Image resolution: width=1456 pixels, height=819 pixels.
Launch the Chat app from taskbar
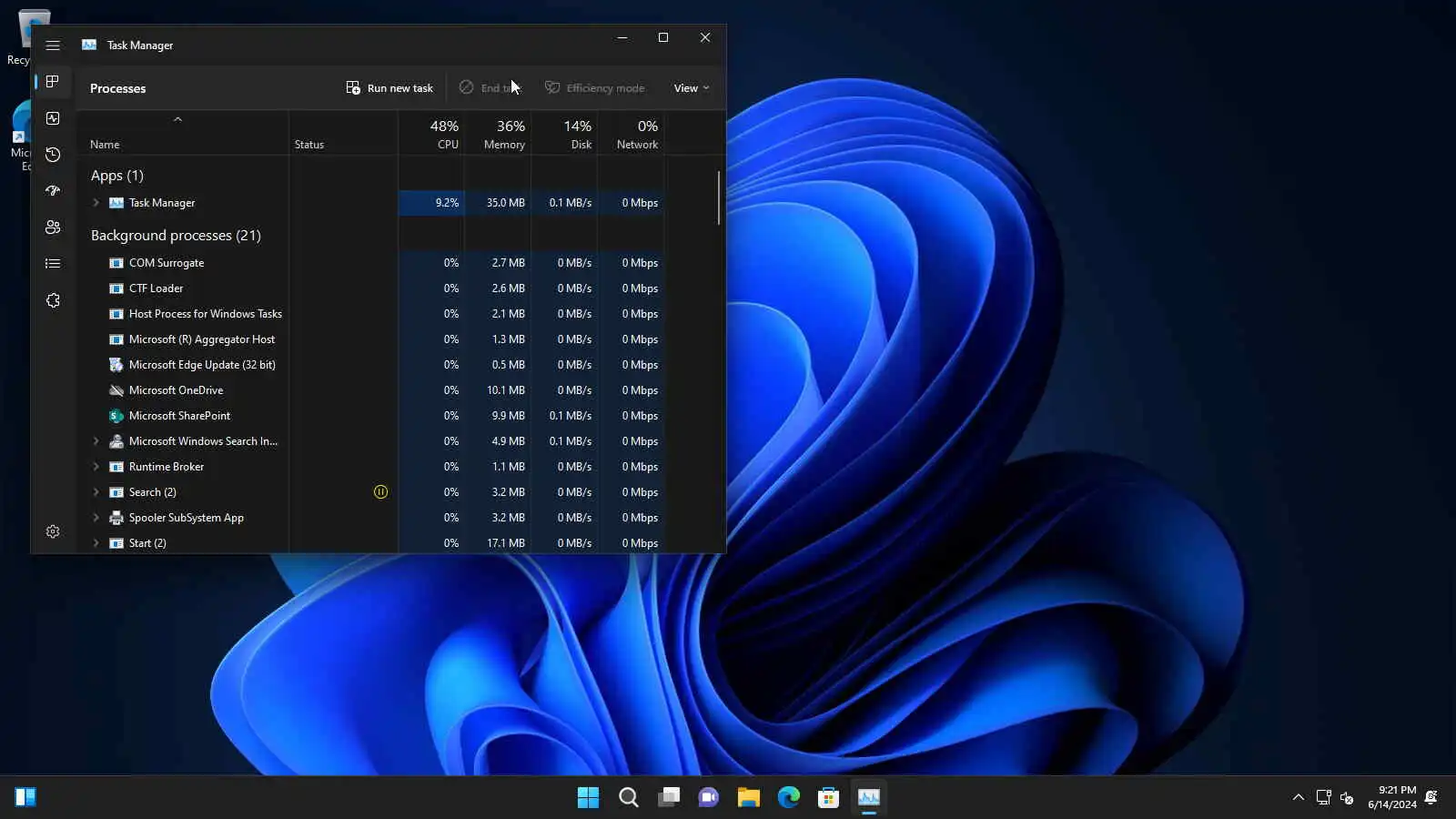708,798
